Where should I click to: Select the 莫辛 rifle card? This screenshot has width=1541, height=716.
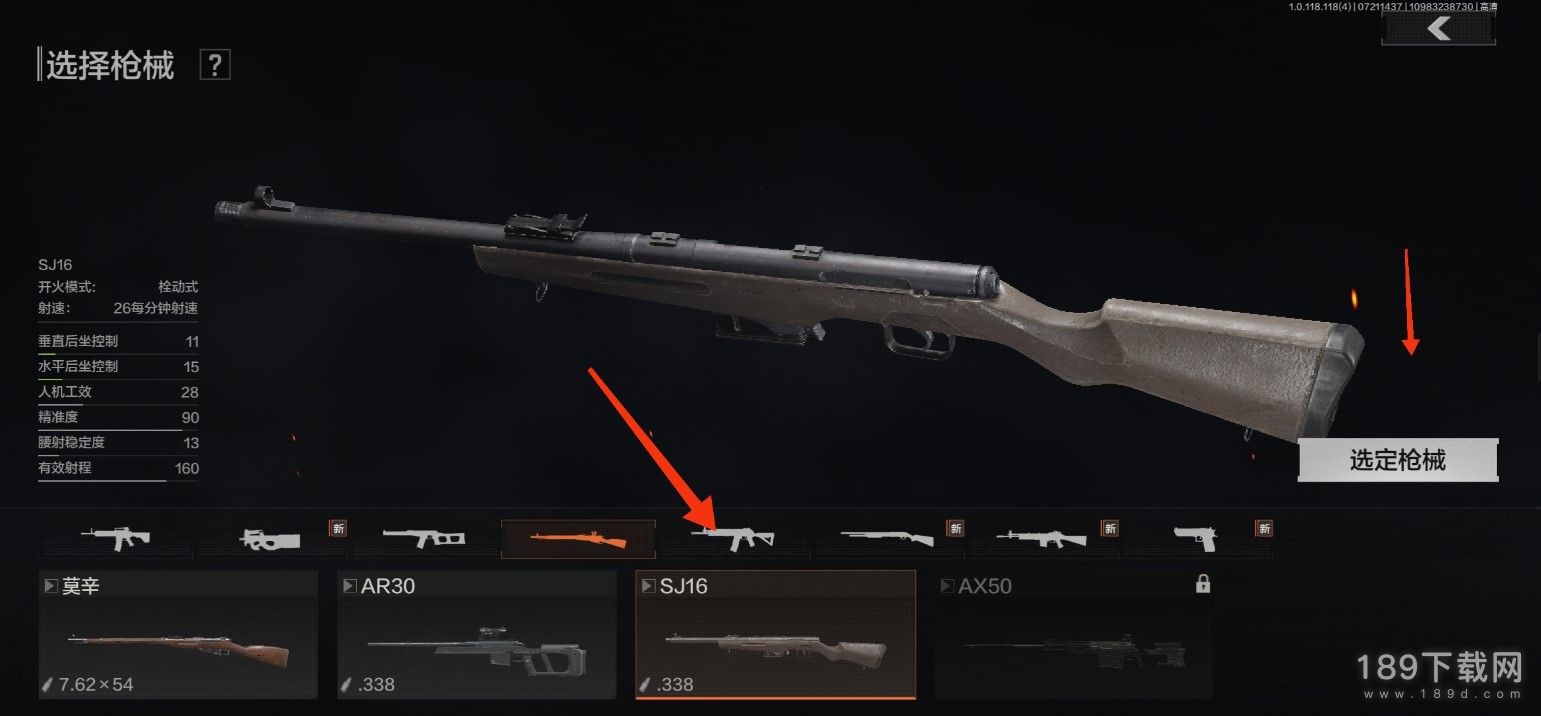pyautogui.click(x=178, y=634)
